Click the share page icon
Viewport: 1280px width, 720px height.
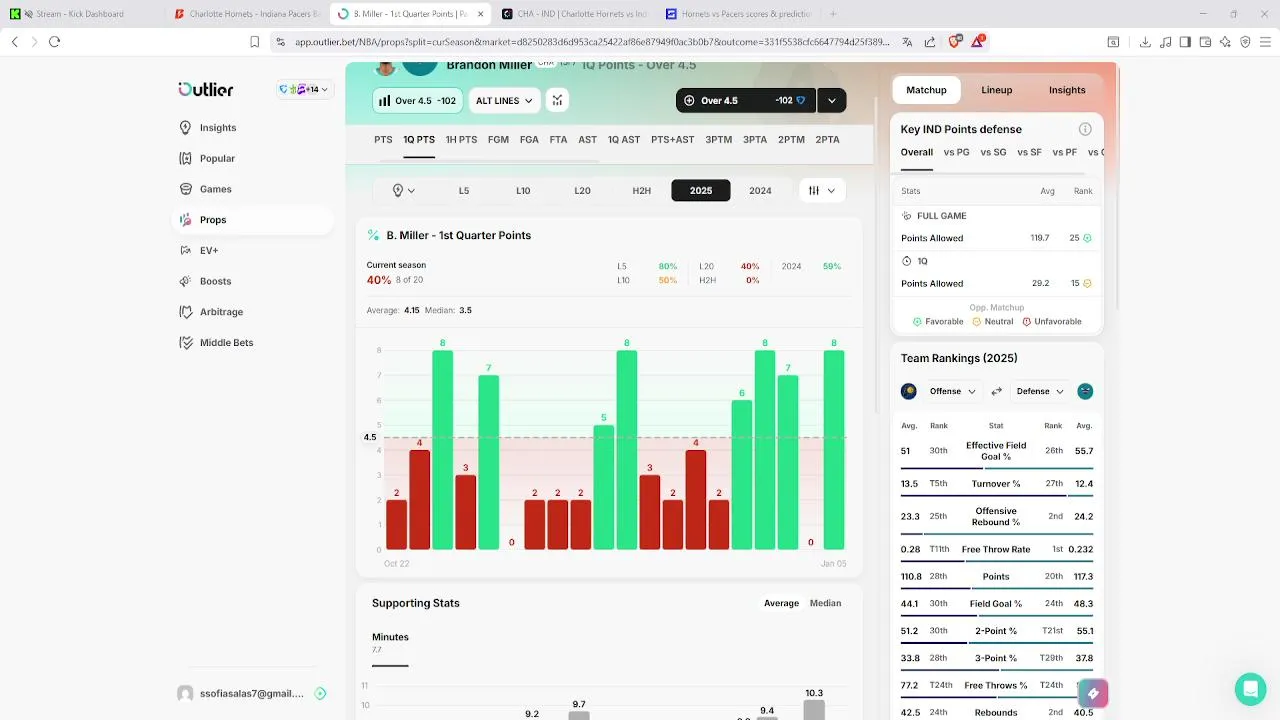(930, 42)
